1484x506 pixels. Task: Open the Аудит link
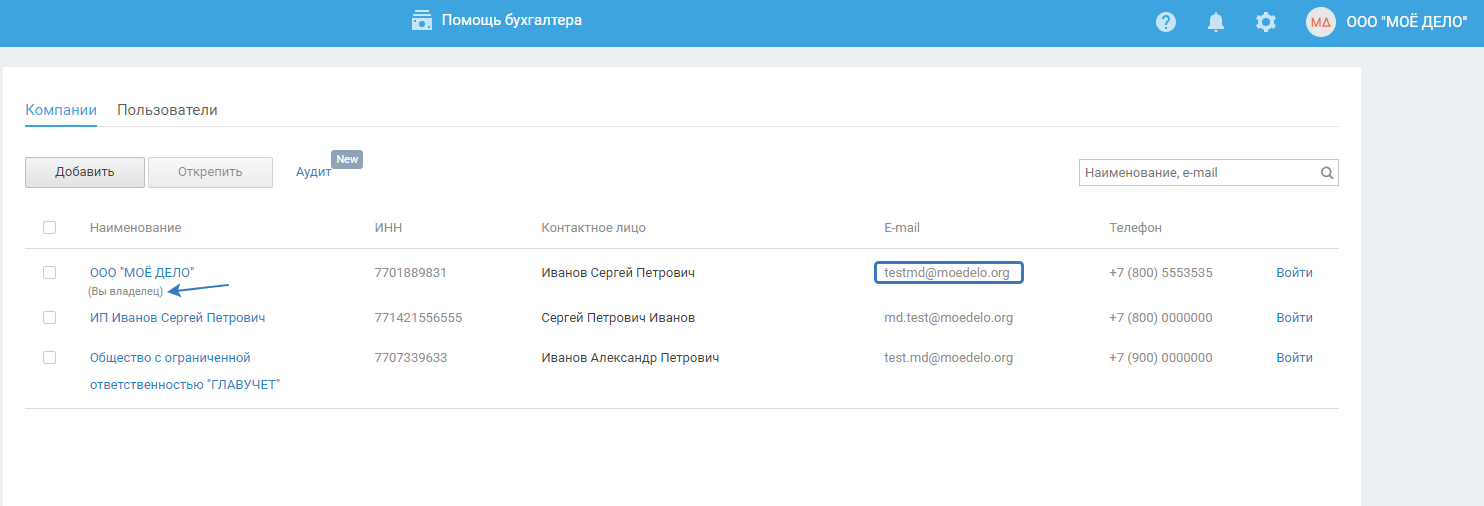[313, 172]
